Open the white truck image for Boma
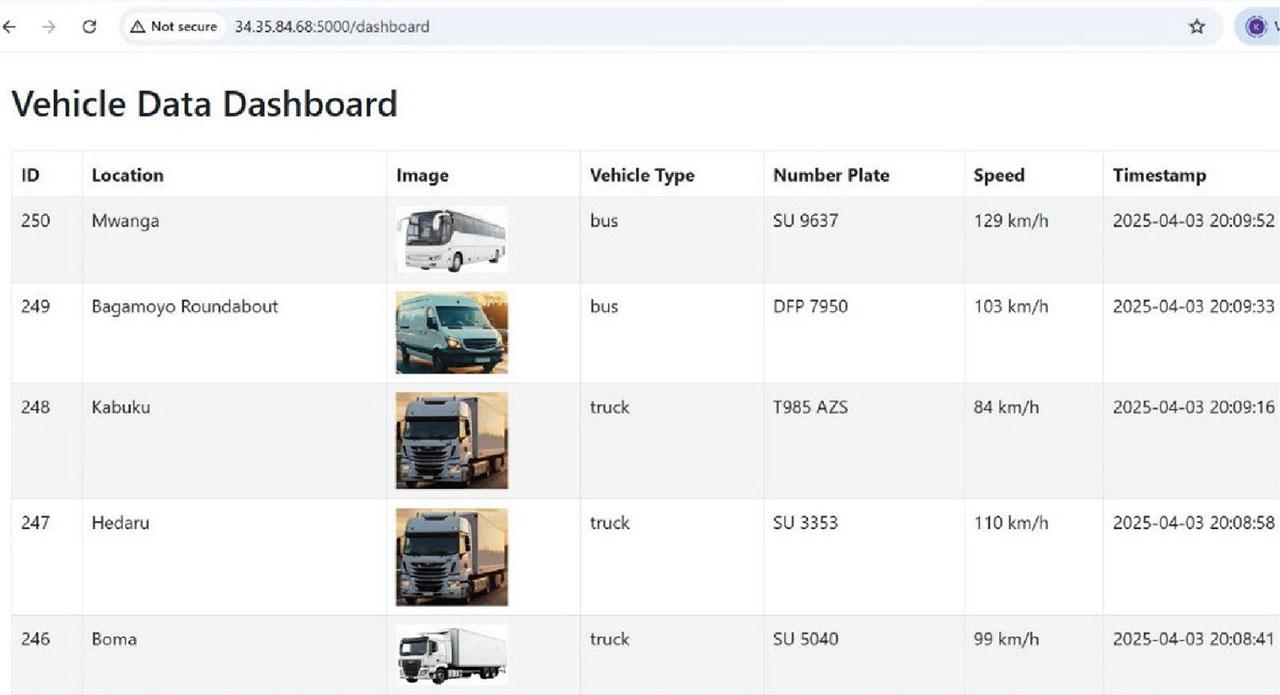Viewport: 1280px width, 695px height. point(451,655)
